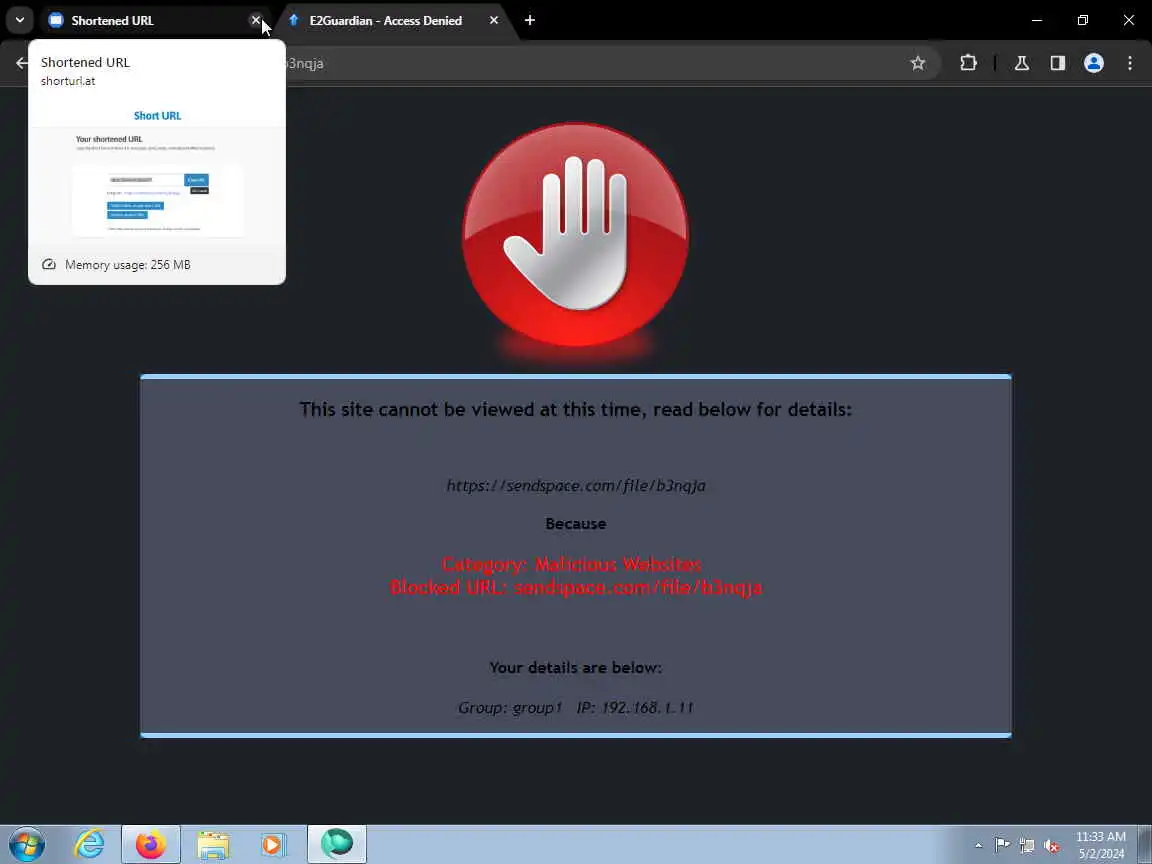
Task: Bookmark this page with the star icon
Action: pos(918,63)
